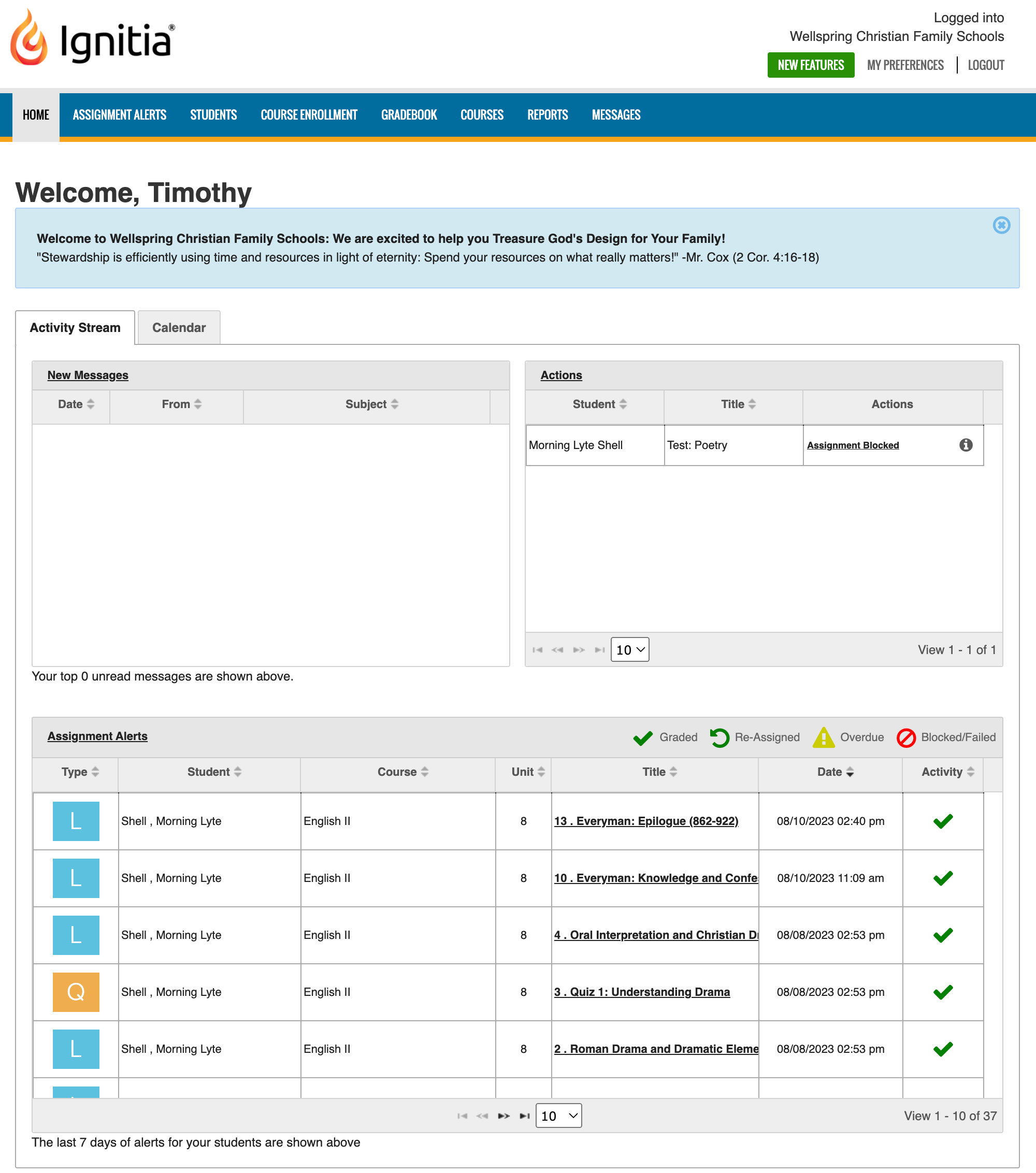Click the lesson icon for Everyman: Knowledge row
This screenshot has height=1173, width=1036.
(x=76, y=877)
